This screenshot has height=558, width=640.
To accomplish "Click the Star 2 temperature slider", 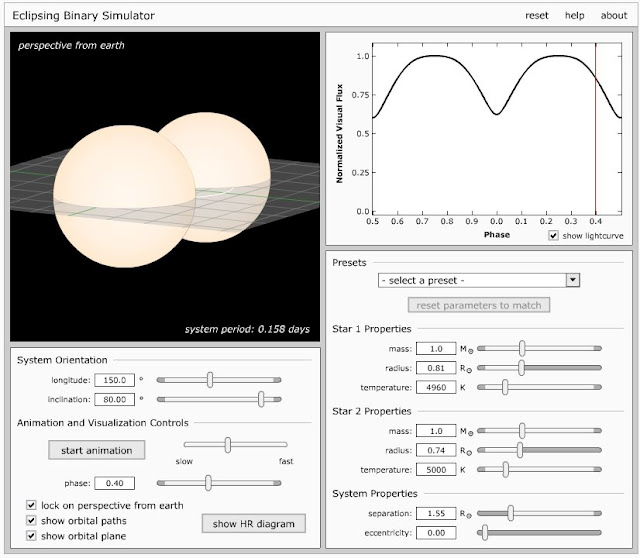I will pyautogui.click(x=539, y=469).
